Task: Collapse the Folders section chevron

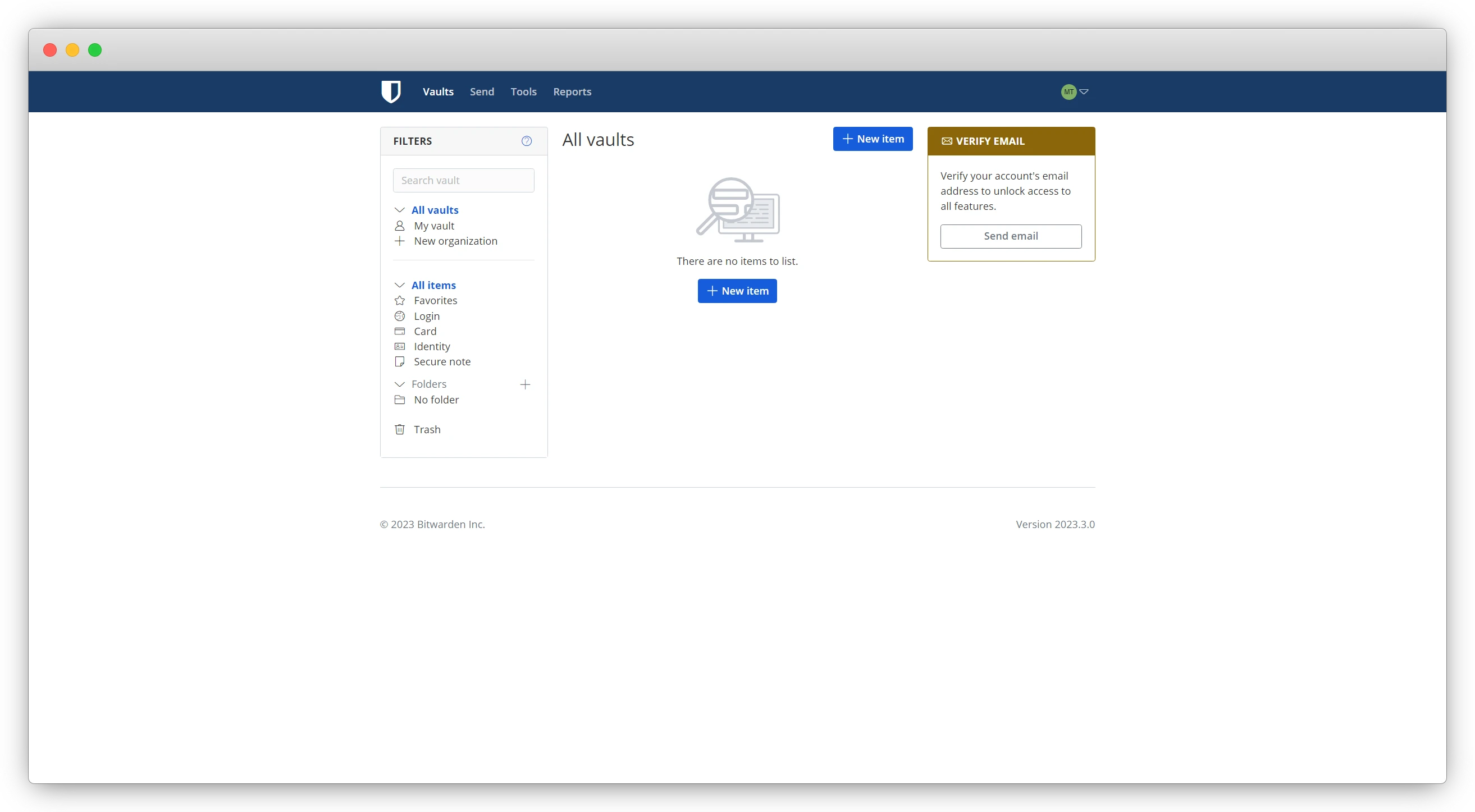Action: pos(400,384)
